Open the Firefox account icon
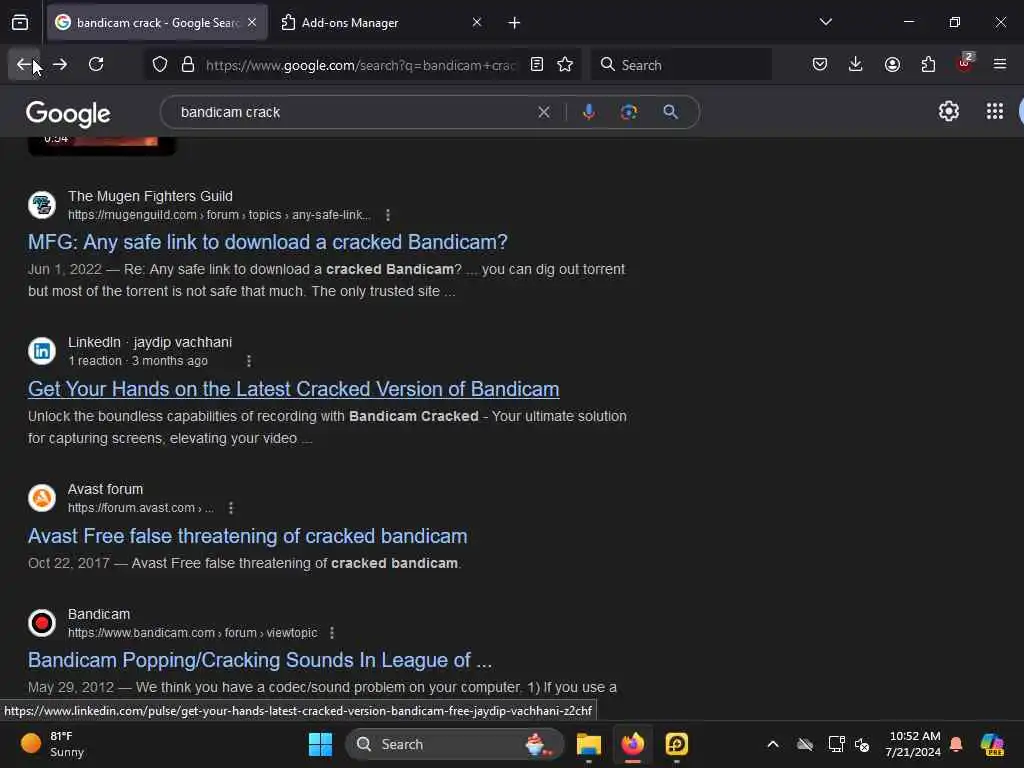The height and width of the screenshot is (768, 1024). [892, 64]
